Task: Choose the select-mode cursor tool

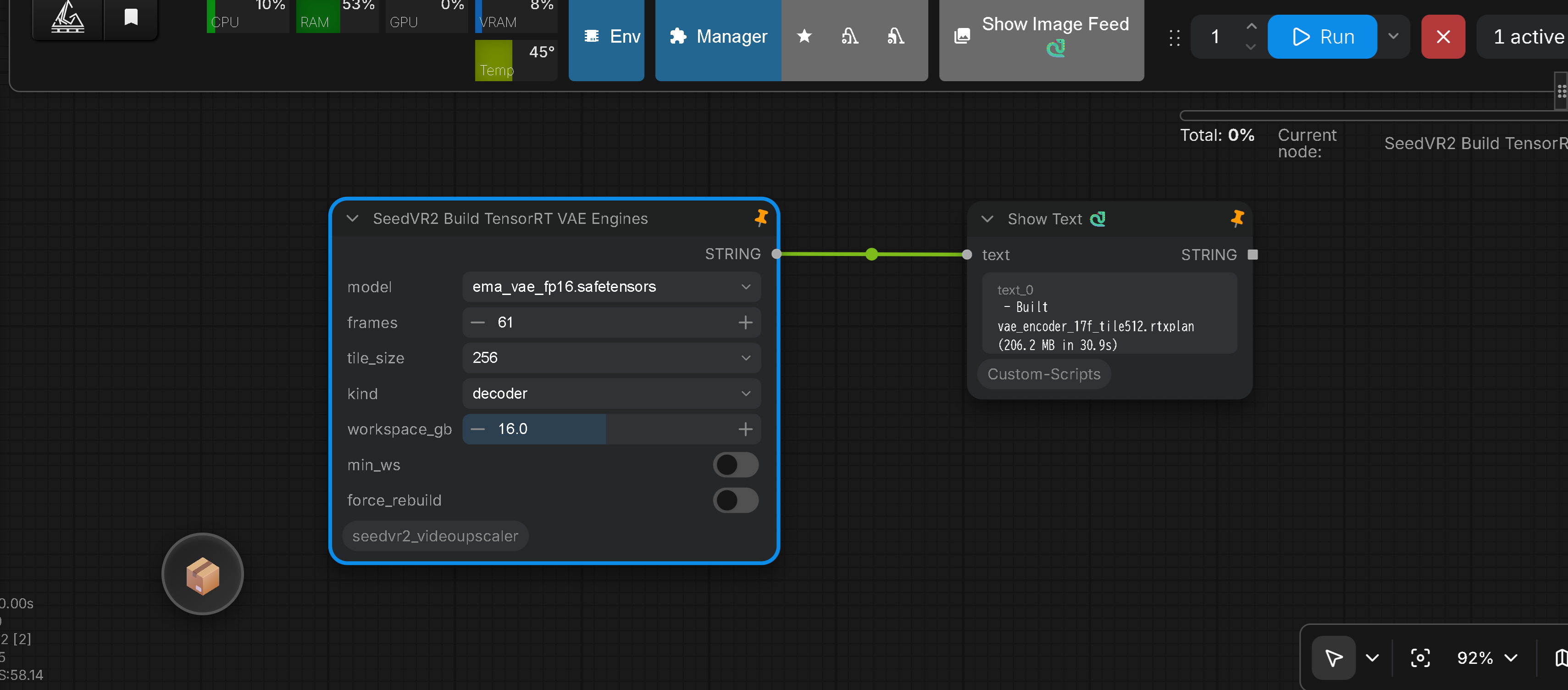Action: point(1333,658)
